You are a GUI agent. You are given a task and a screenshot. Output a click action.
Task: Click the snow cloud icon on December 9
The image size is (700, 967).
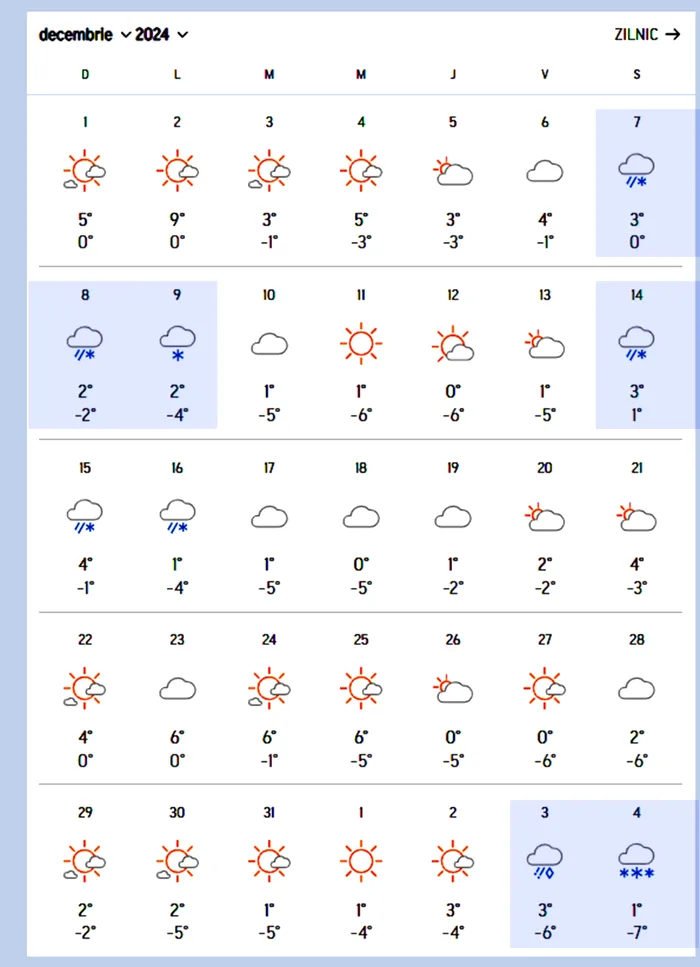coord(177,343)
